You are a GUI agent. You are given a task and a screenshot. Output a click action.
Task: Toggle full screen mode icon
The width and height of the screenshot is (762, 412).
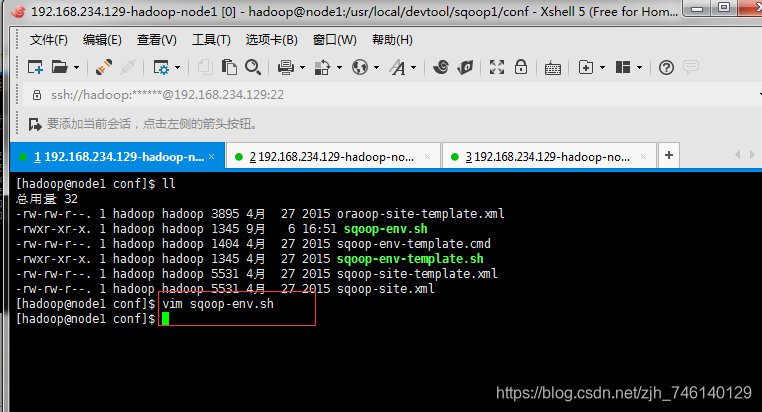pyautogui.click(x=497, y=67)
